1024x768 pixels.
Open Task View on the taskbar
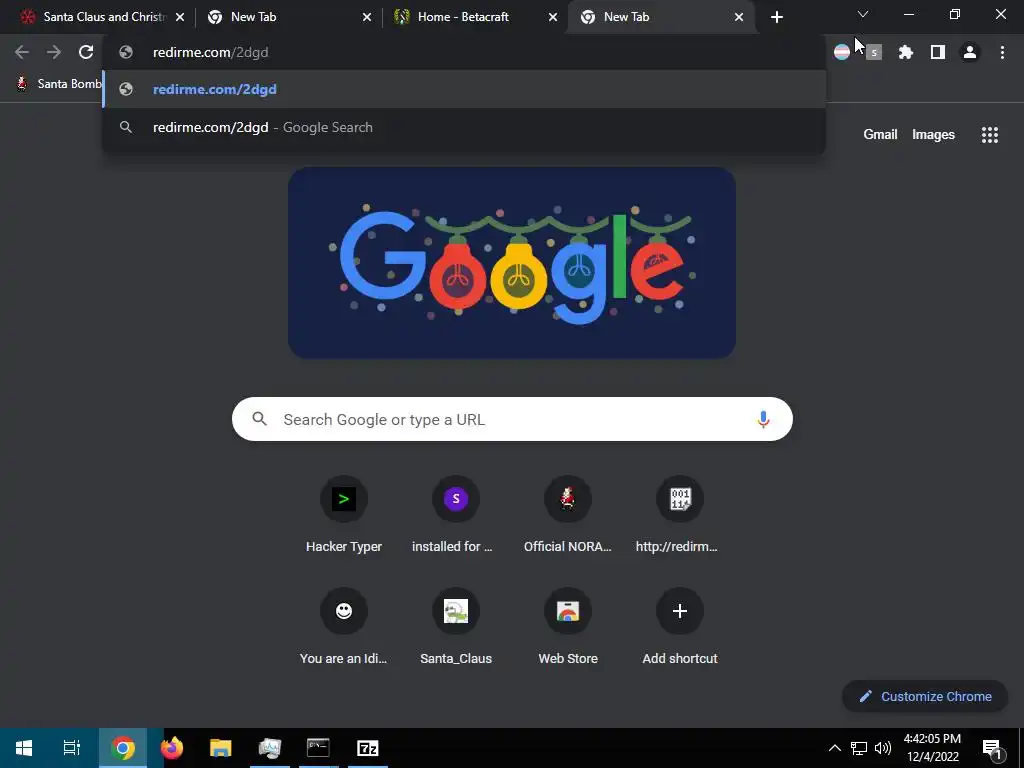(x=72, y=748)
